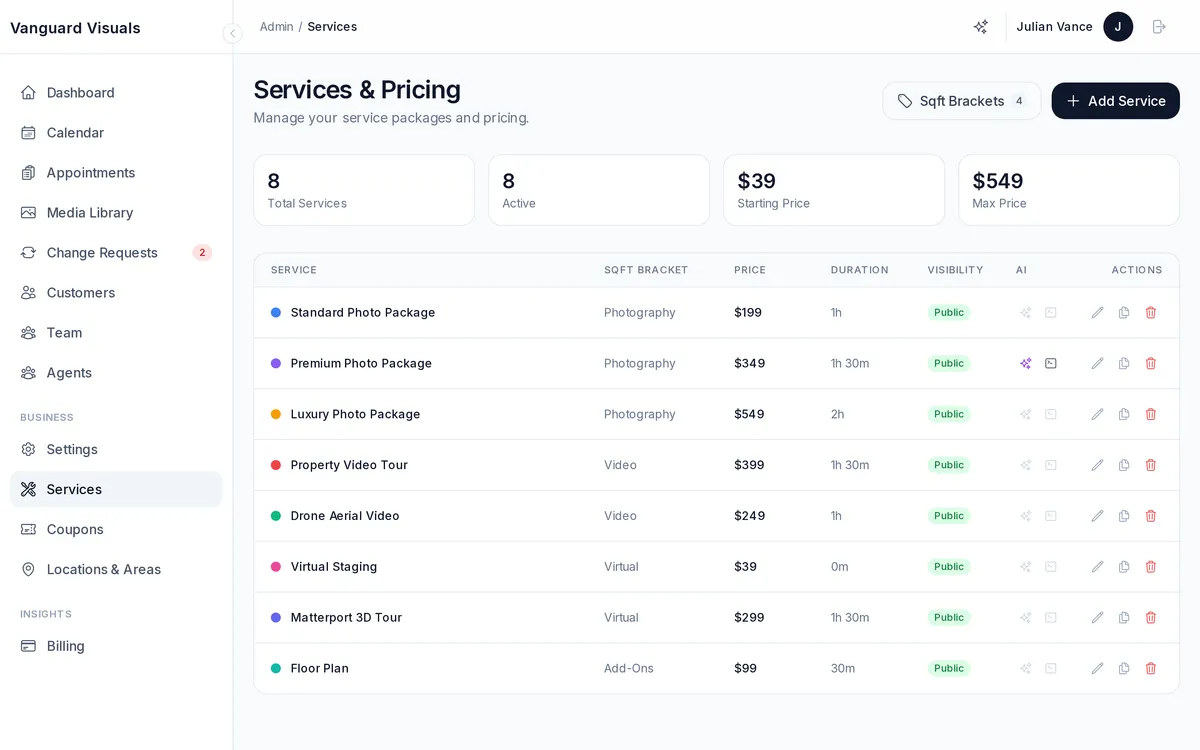Duplicate Drone Aerial Video using copy icon
Image resolution: width=1200 pixels, height=750 pixels.
(x=1124, y=515)
